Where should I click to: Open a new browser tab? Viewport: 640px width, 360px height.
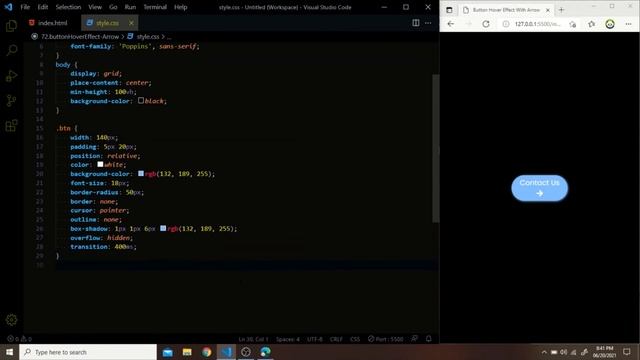click(x=561, y=10)
